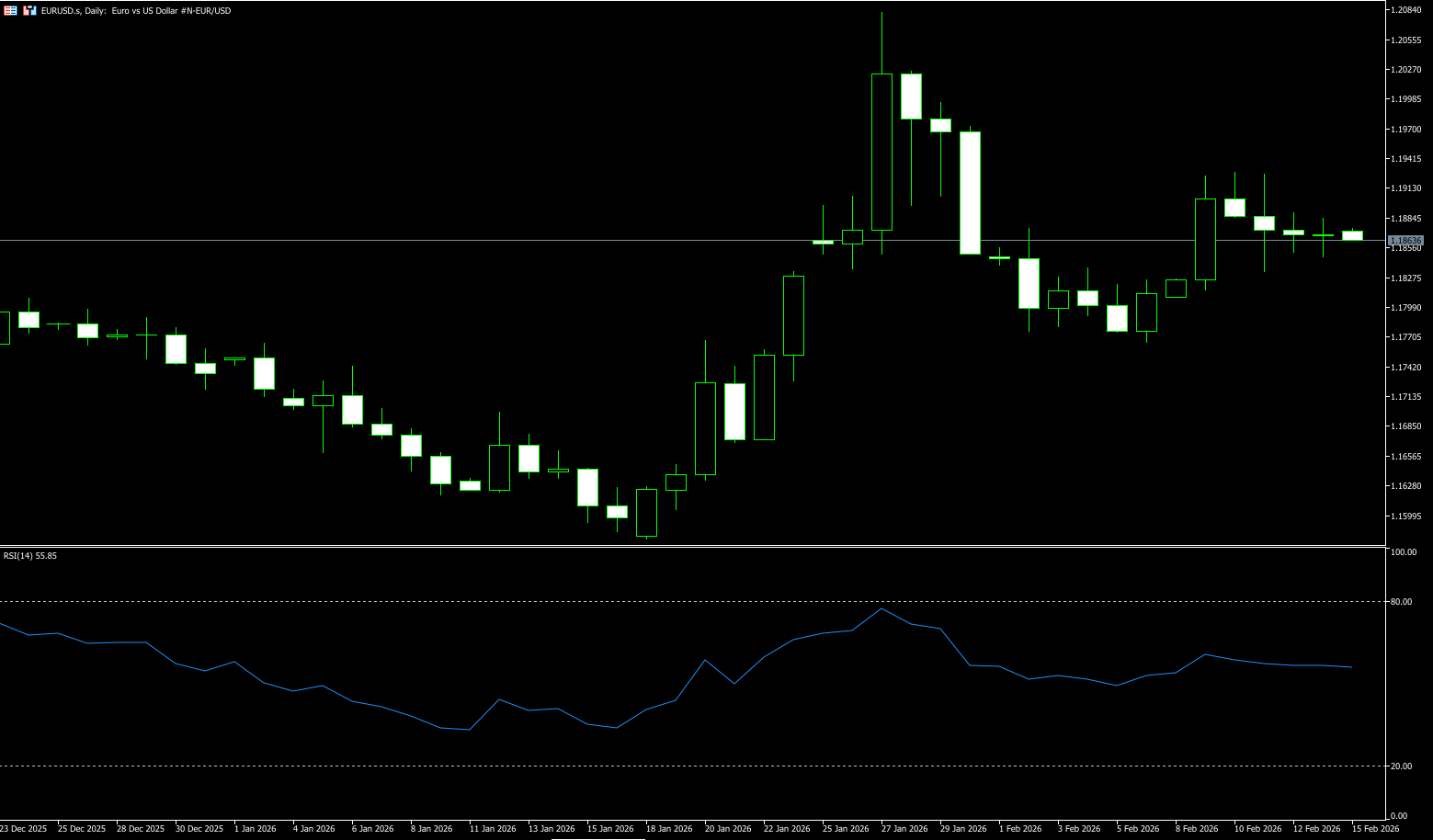1433x840 pixels.
Task: Grab the divider between price chart and RSI
Action: [689, 547]
